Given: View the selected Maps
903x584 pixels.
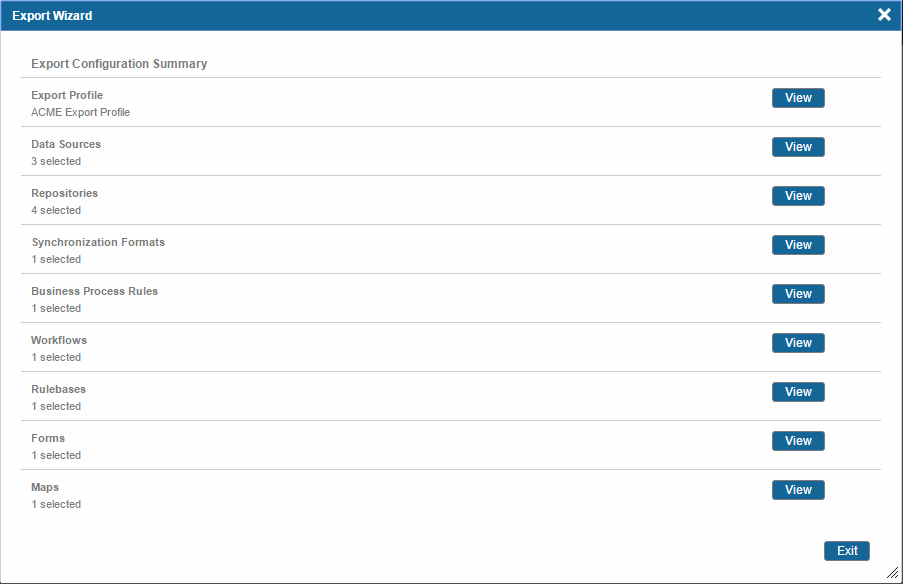Looking at the screenshot, I should pyautogui.click(x=798, y=490).
